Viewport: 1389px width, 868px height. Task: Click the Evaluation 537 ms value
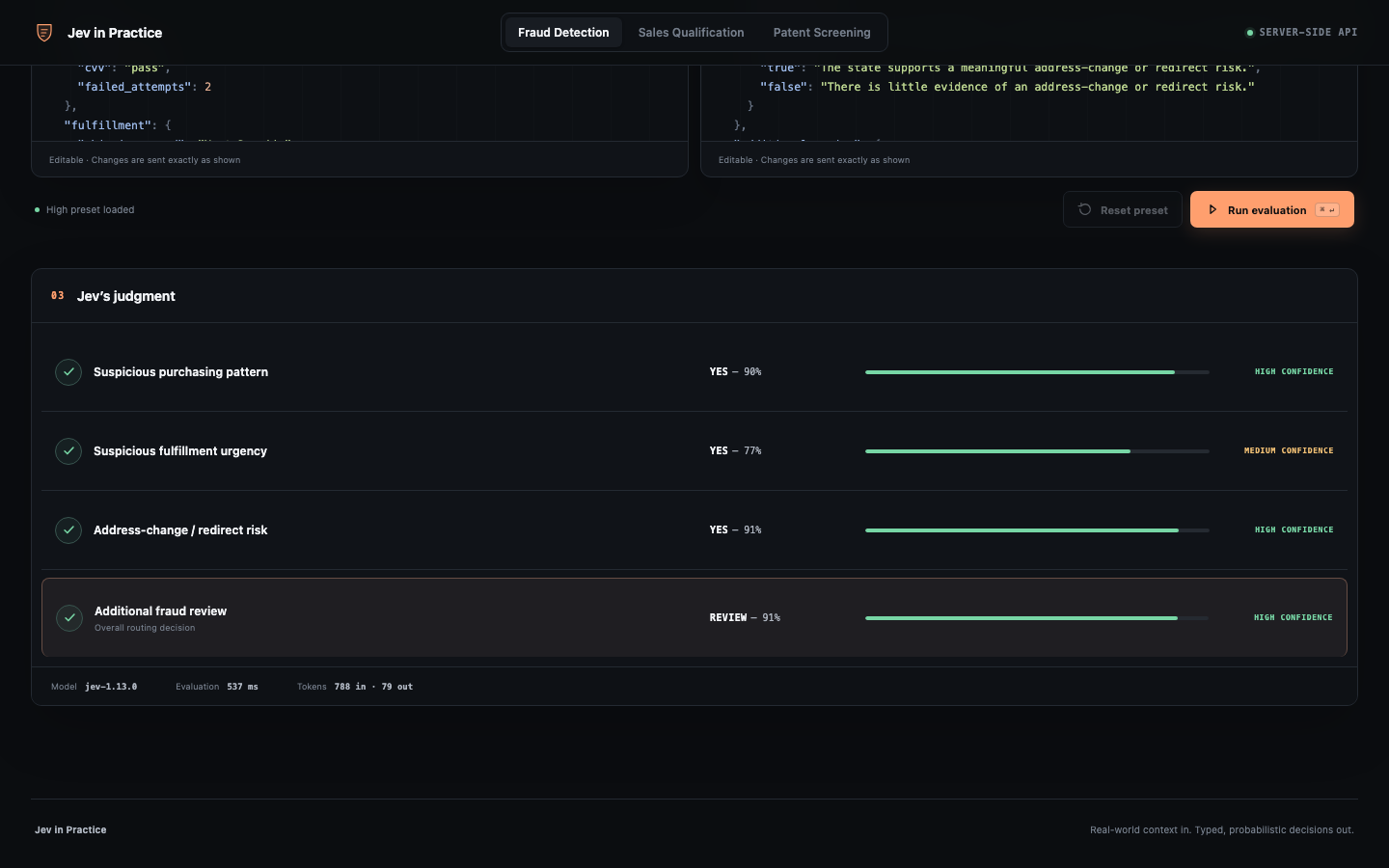(x=242, y=687)
